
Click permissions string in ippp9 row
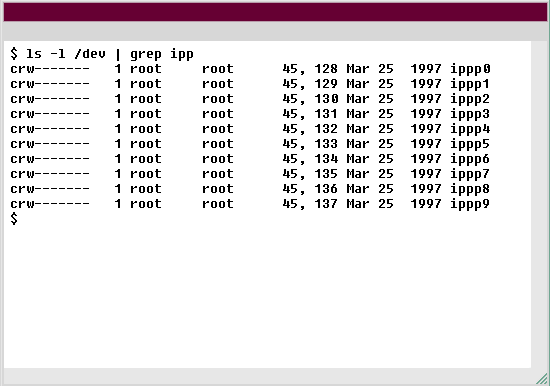click(50, 204)
